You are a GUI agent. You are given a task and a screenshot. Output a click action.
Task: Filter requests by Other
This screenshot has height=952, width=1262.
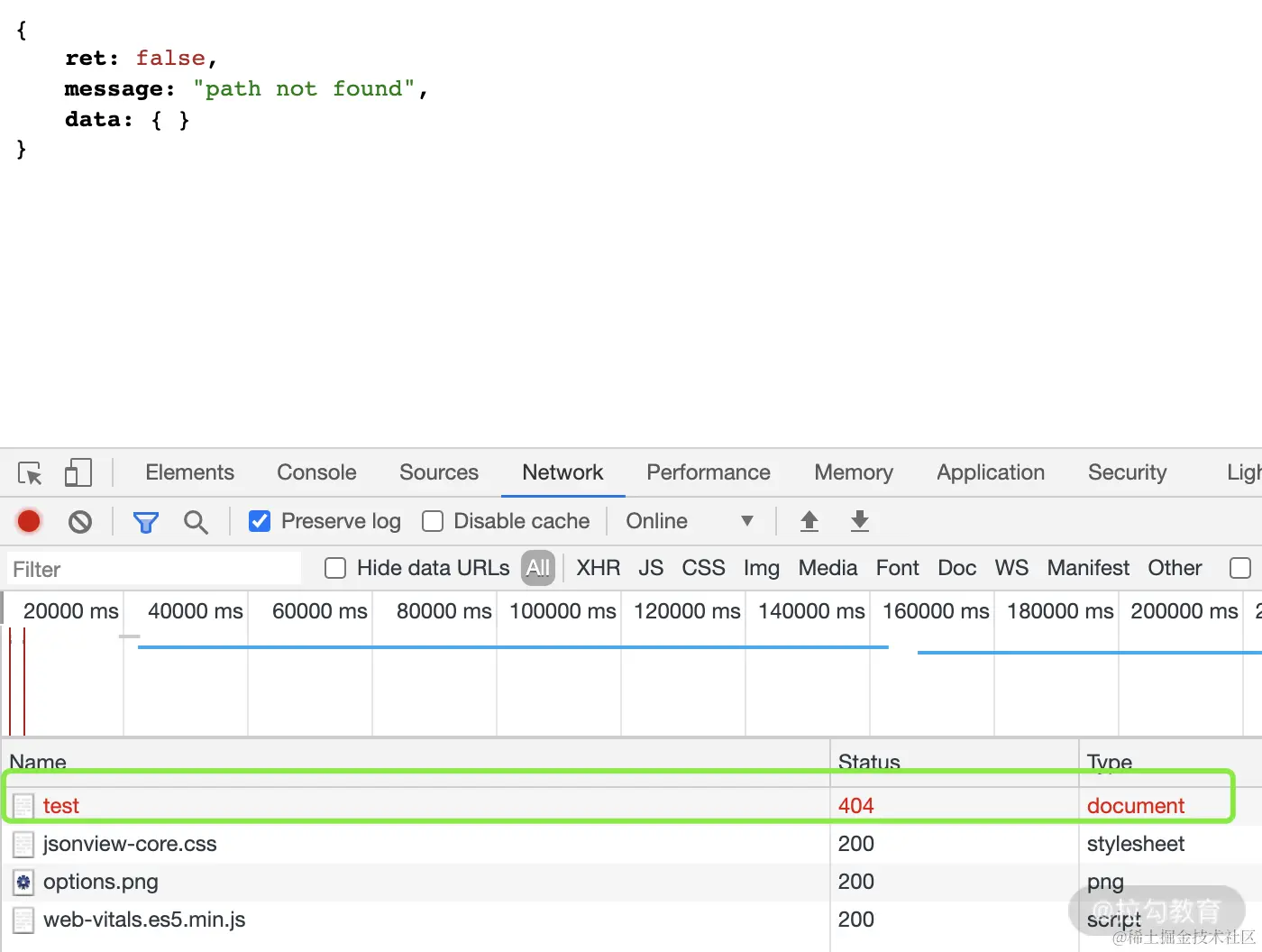[1175, 568]
